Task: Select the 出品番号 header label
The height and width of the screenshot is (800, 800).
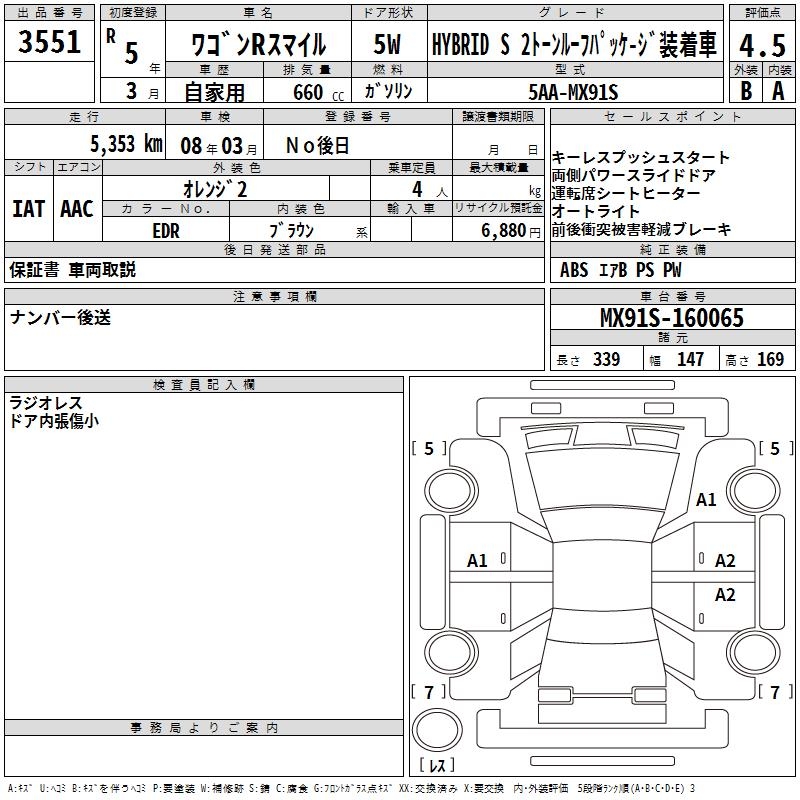Action: (x=49, y=13)
